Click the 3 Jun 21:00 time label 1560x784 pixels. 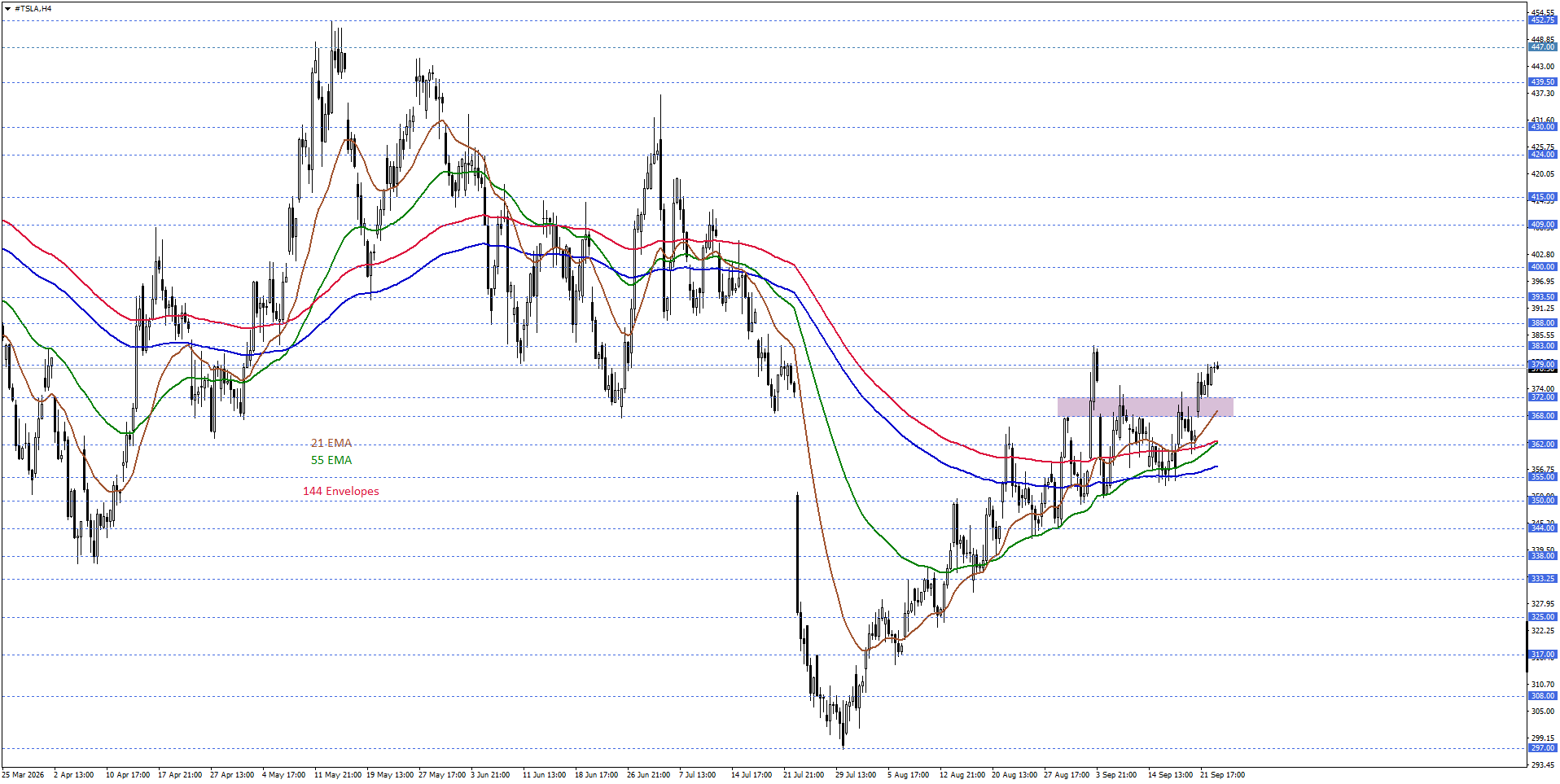click(x=490, y=774)
